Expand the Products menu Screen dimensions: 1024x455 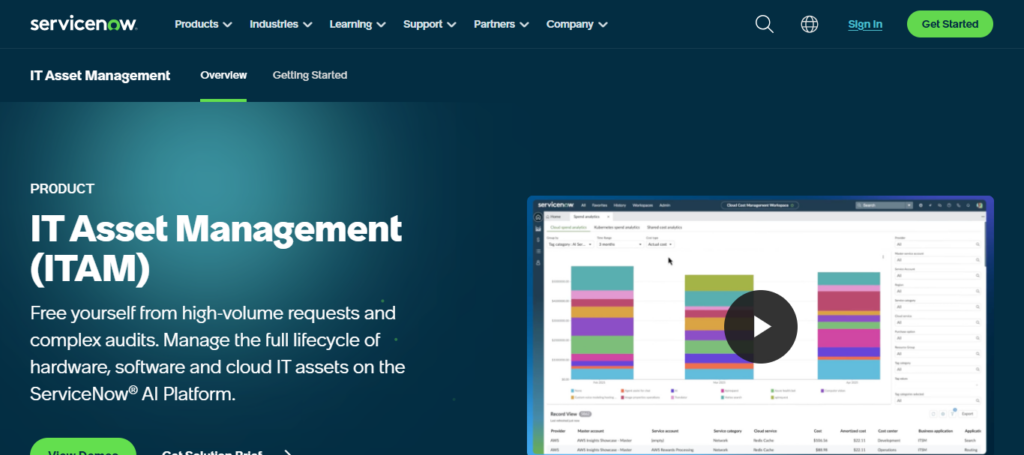[203, 24]
